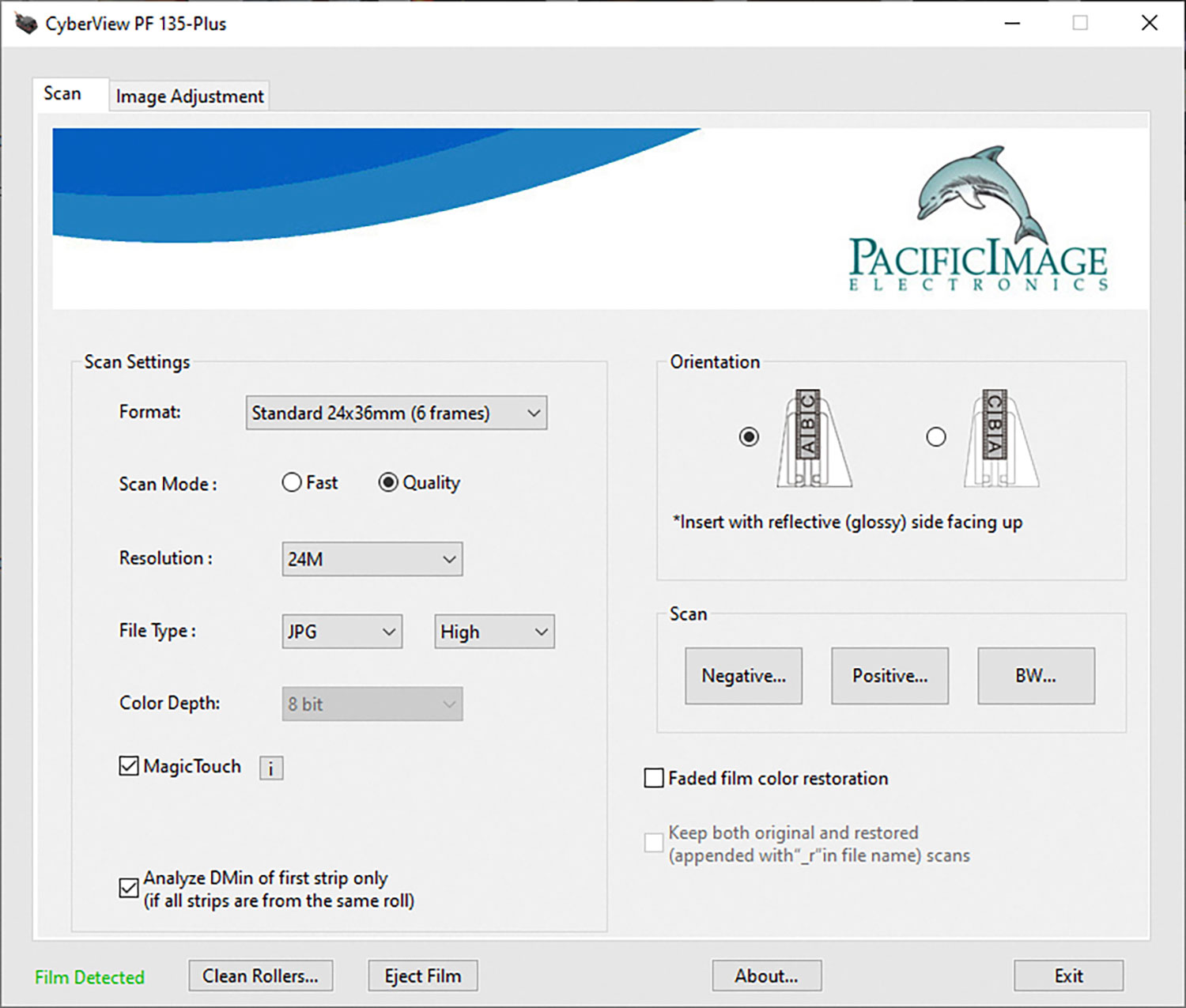
Task: Enable the MagicTouch checkbox
Action: [129, 766]
